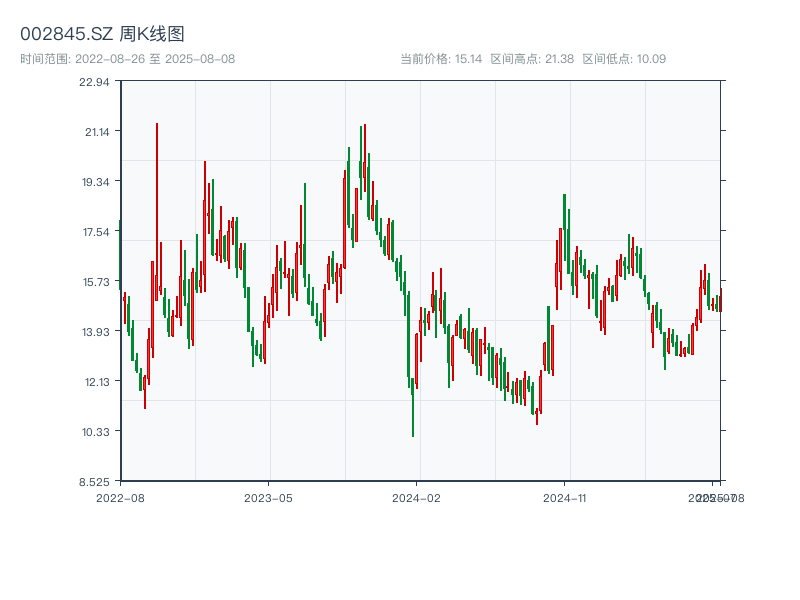This screenshot has height=600, width=800.
Task: Click the chart title 002845.SZ 周K线图
Action: pyautogui.click(x=102, y=34)
